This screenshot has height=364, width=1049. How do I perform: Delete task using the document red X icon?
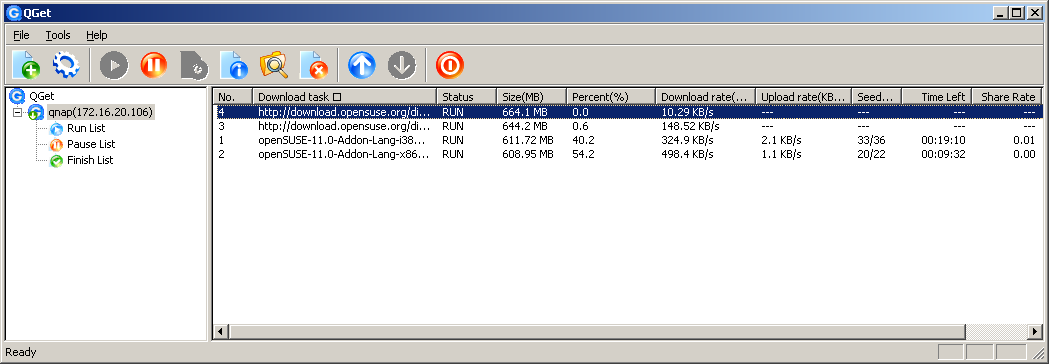(x=314, y=65)
